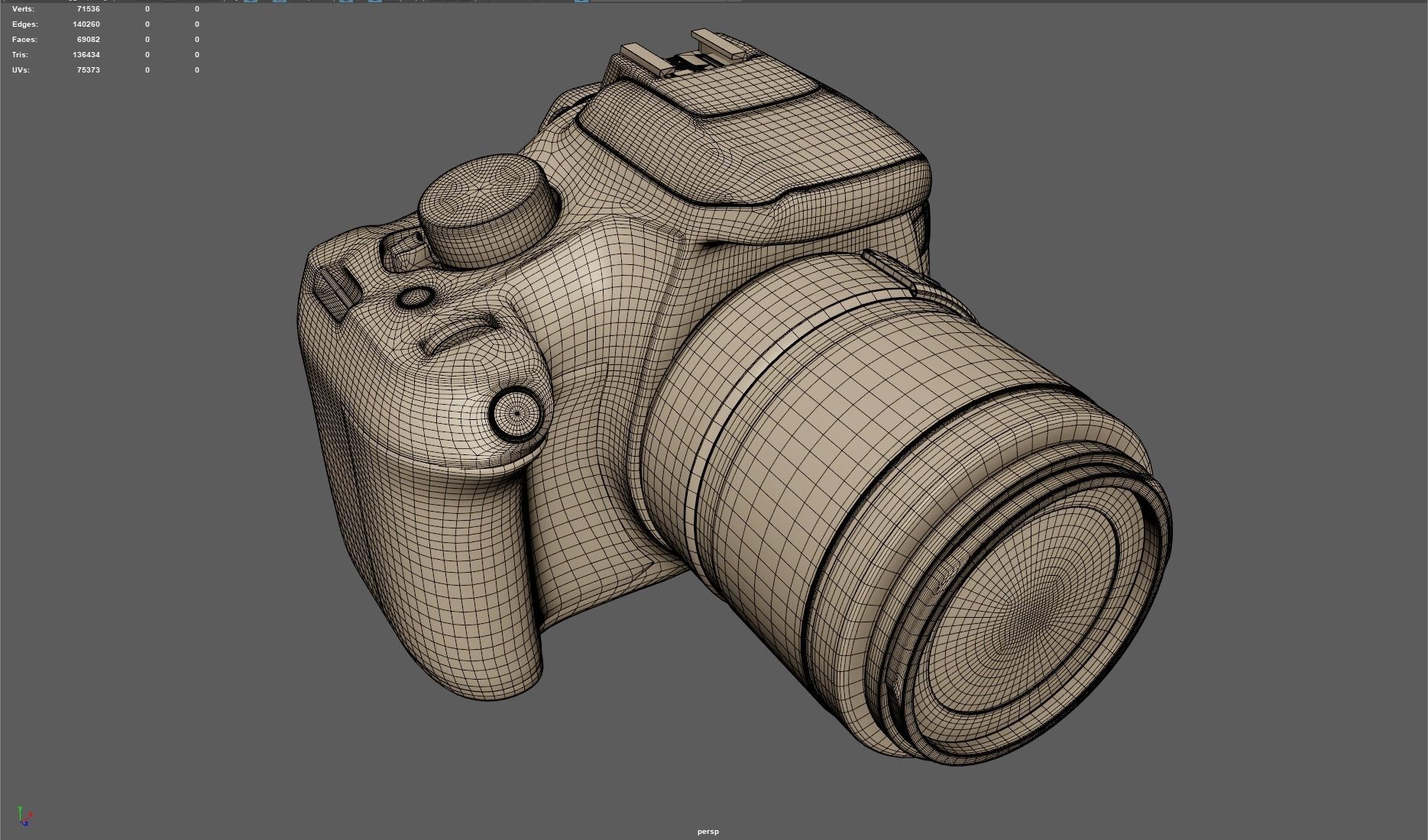Click the XYZ axis orientation gizmo

24,816
